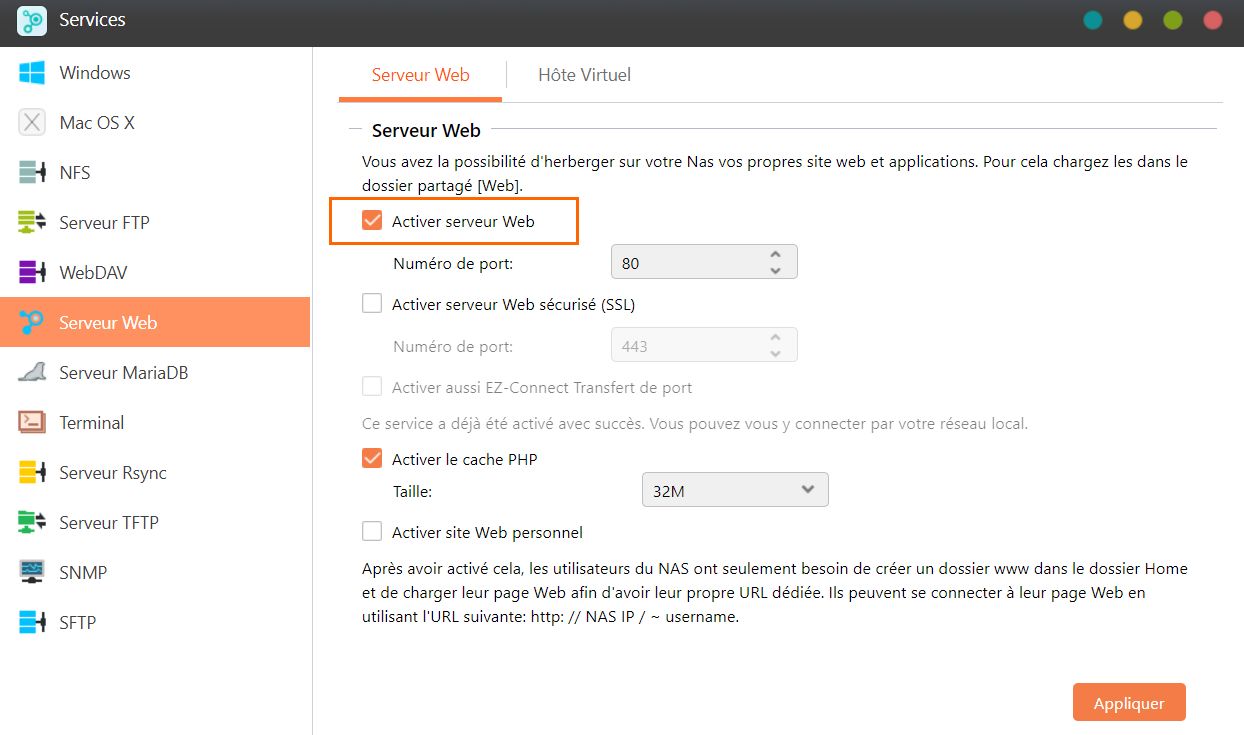Open the Terminal icon
Viewport: 1244px width, 735px height.
32,423
